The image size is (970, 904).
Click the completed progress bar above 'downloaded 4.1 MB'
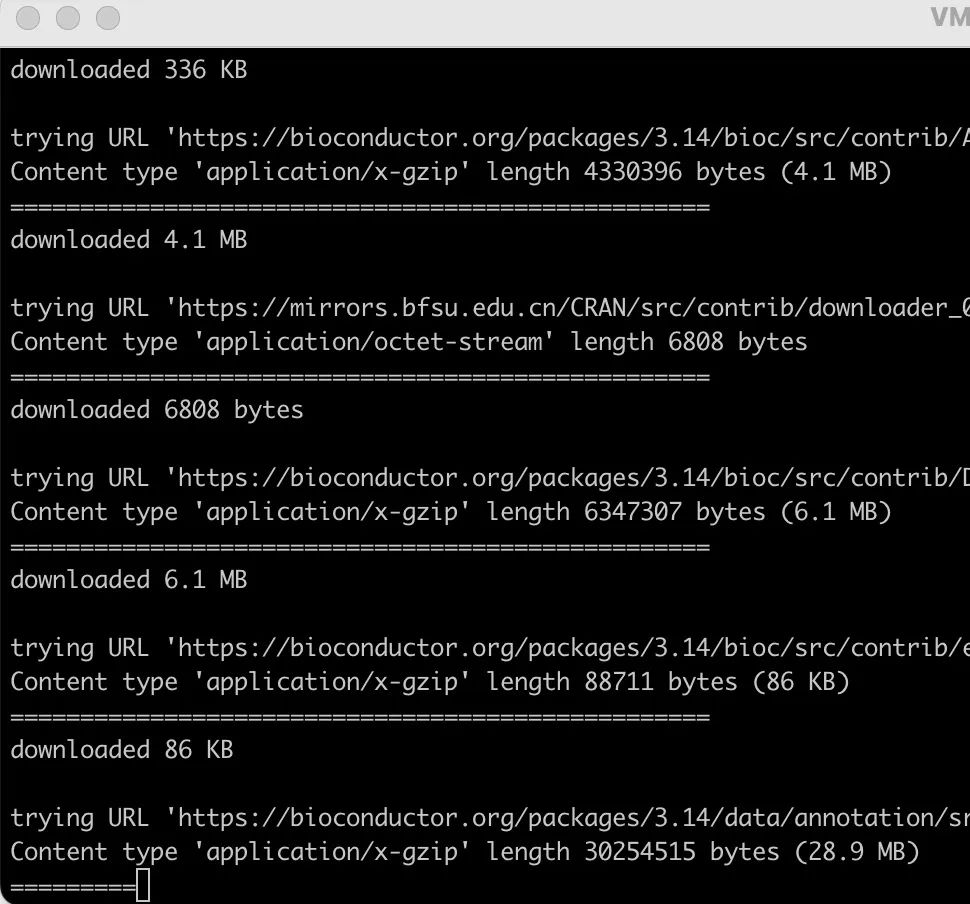point(360,207)
